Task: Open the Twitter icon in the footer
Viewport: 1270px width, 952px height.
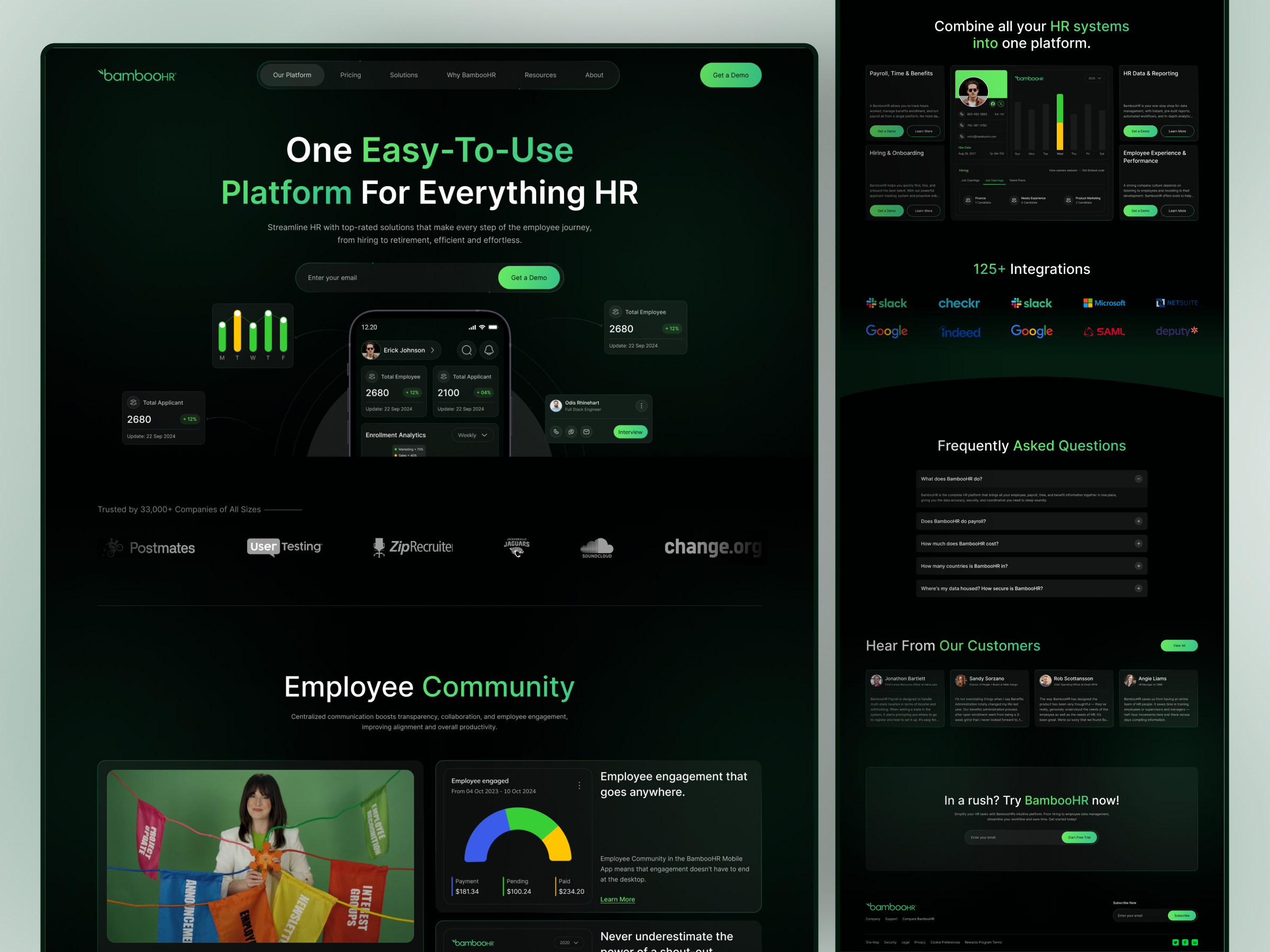Action: coord(1175,943)
